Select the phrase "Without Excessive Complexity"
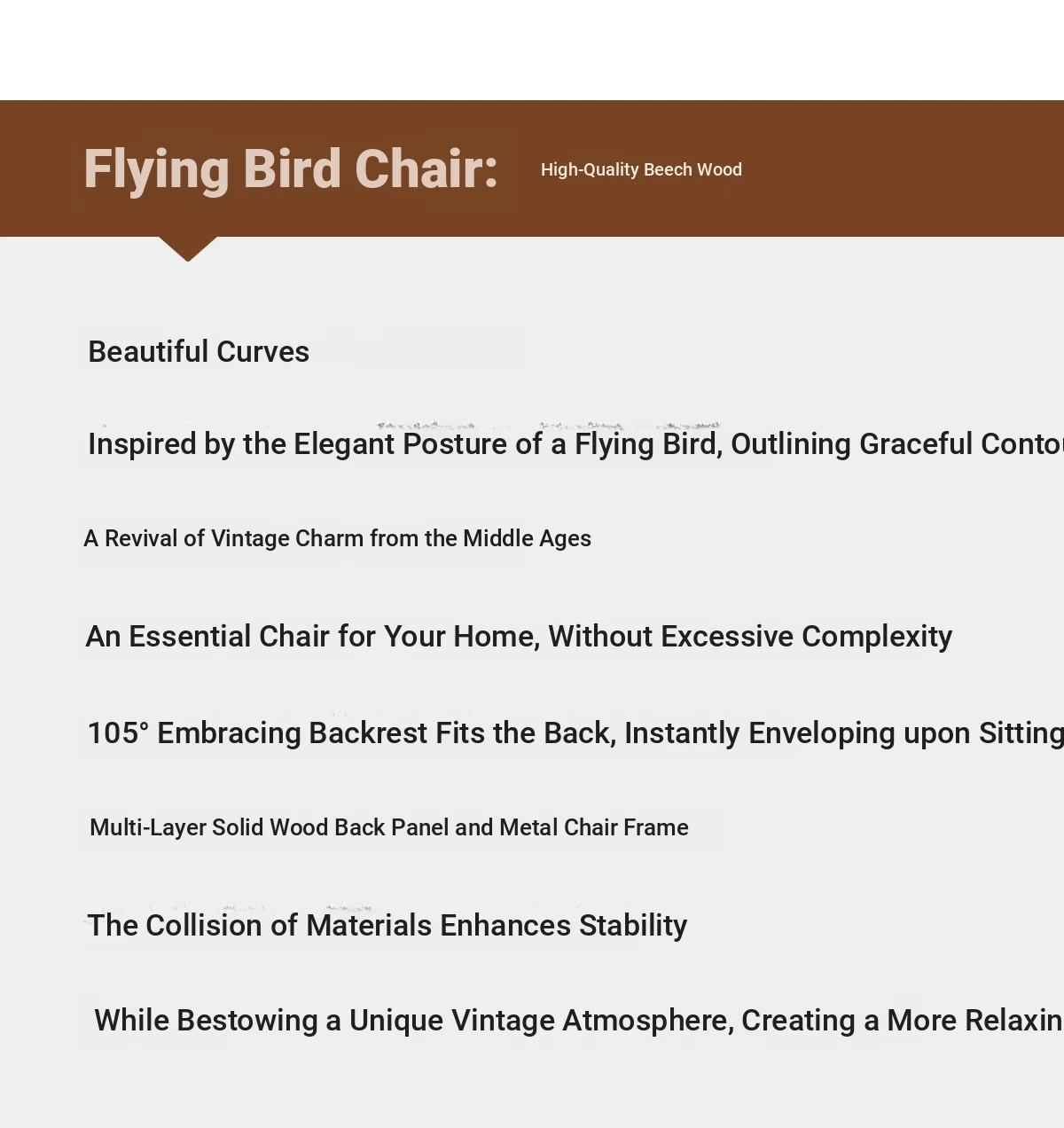 (x=750, y=637)
